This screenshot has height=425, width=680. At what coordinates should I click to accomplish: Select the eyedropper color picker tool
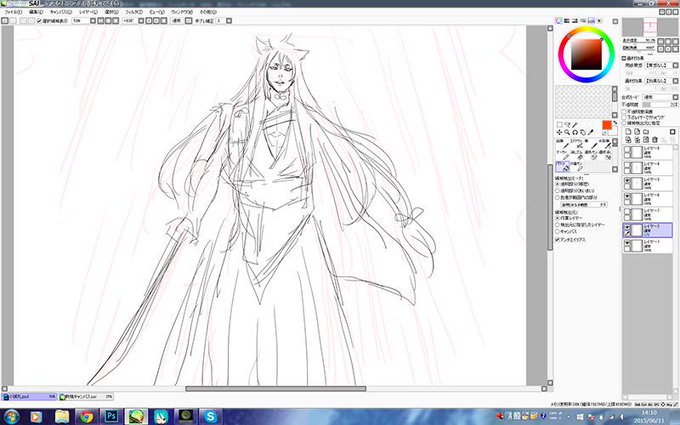tap(590, 132)
